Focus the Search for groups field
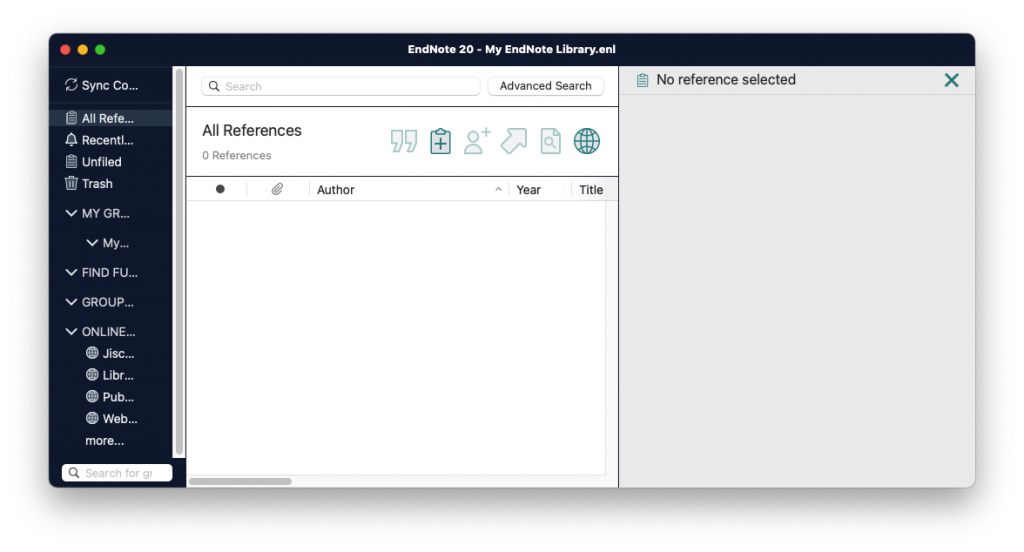1024x552 pixels. click(117, 472)
